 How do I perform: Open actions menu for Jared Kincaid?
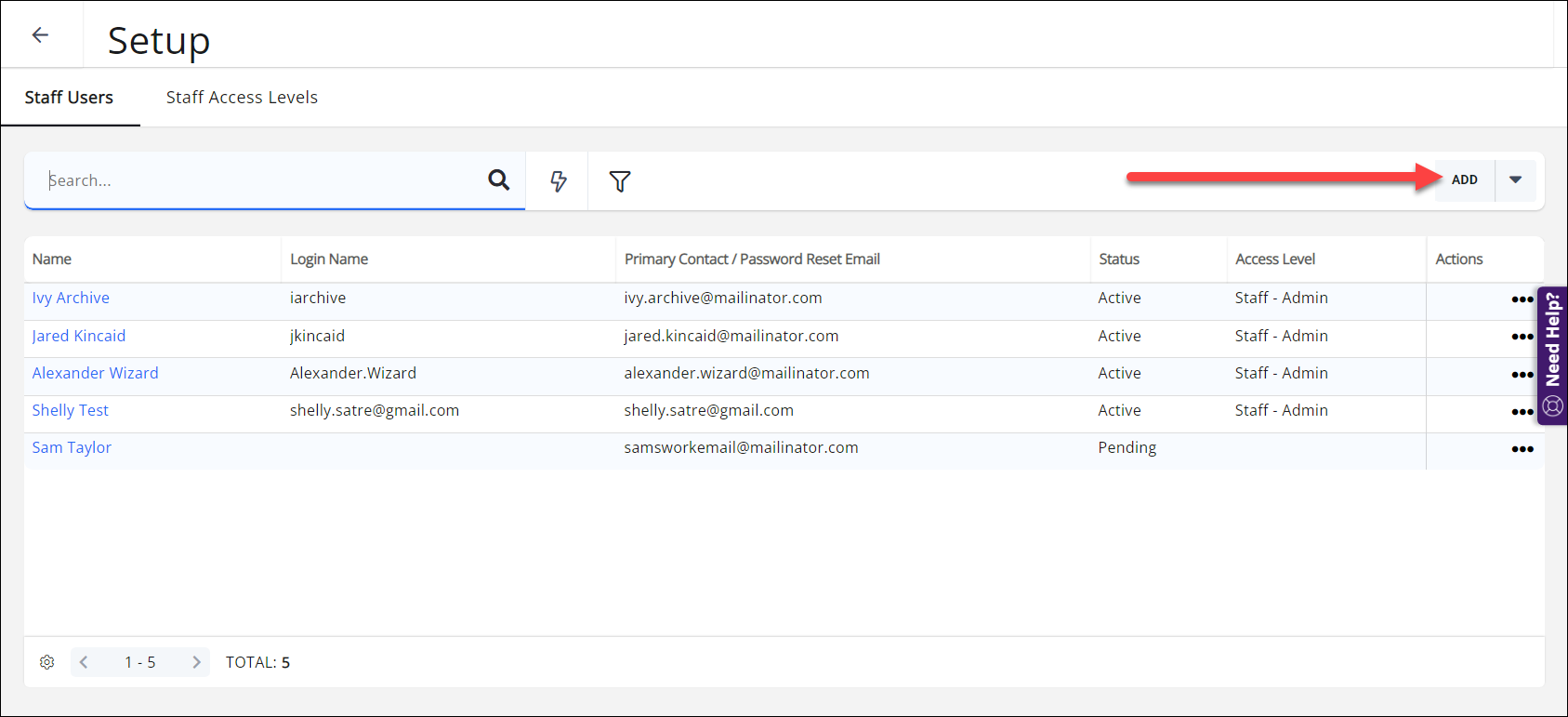pos(1522,337)
